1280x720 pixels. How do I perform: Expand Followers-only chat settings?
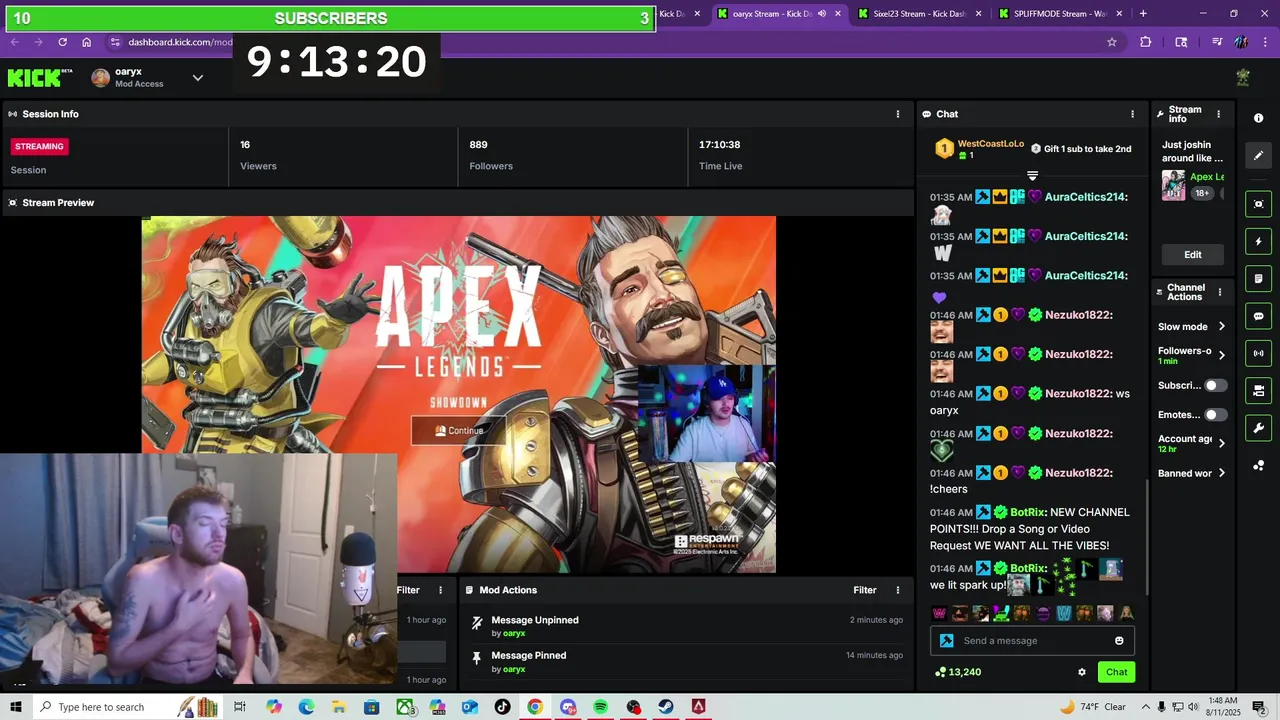click(1221, 355)
